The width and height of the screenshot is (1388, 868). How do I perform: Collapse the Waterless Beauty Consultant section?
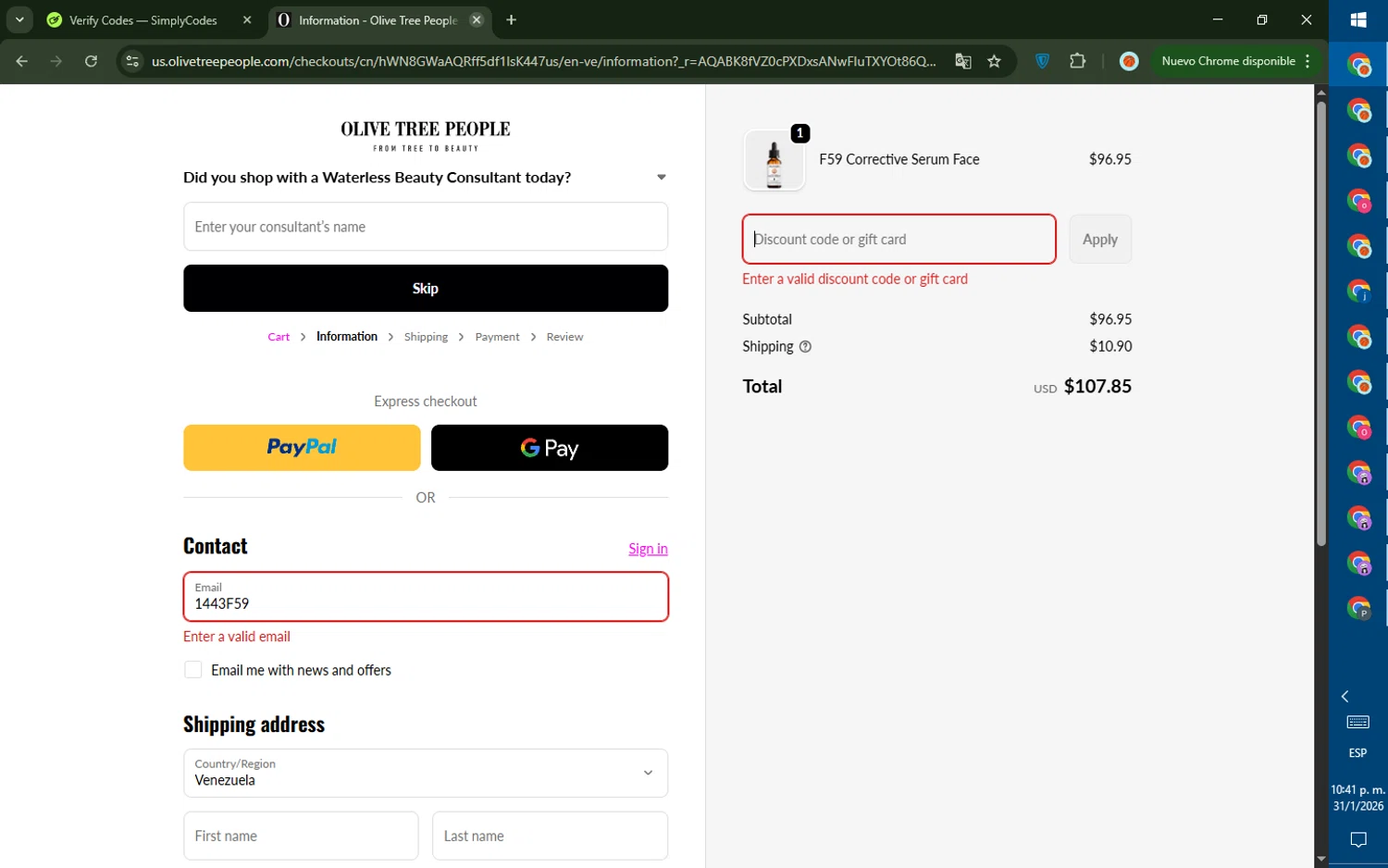pos(662,178)
